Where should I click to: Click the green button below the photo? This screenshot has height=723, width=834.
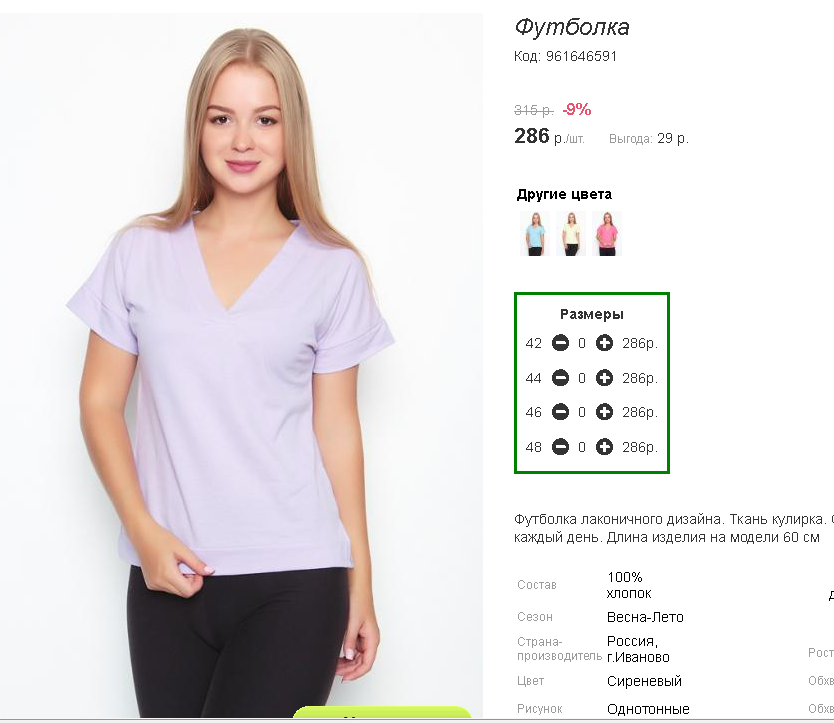(x=382, y=712)
